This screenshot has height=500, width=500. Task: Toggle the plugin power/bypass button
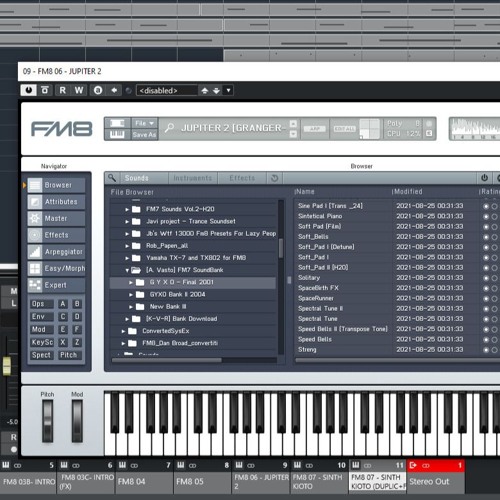pos(28,90)
